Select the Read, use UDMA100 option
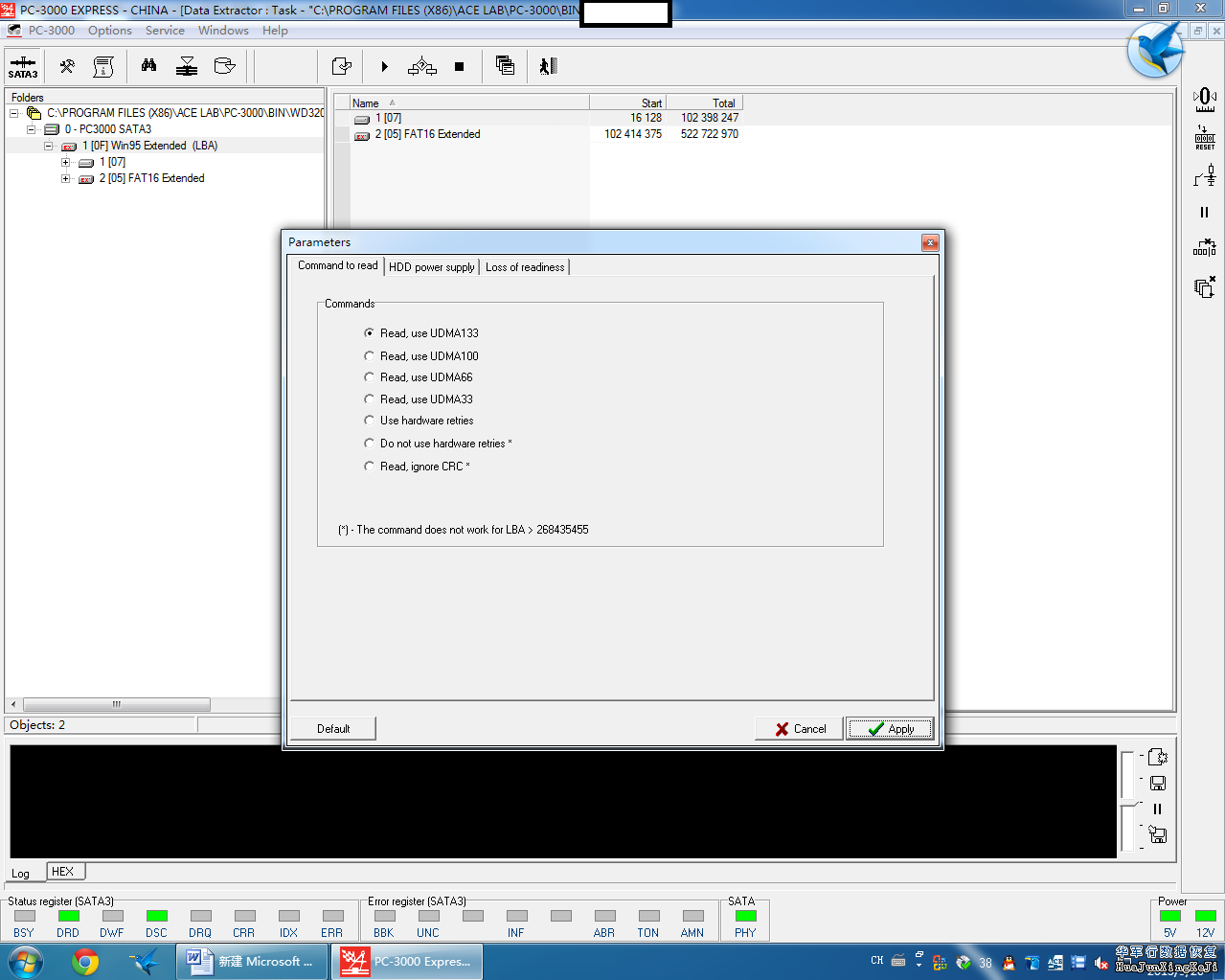The image size is (1225, 980). pyautogui.click(x=370, y=356)
